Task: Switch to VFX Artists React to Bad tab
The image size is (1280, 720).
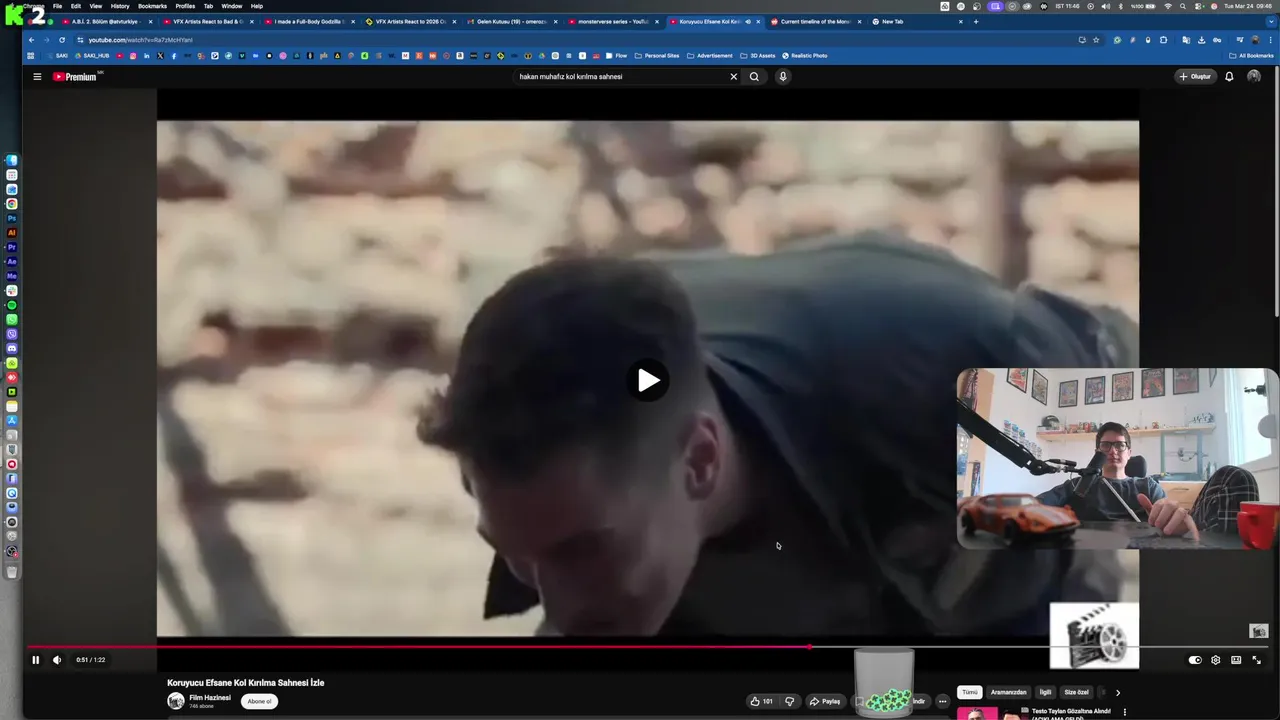Action: (208, 21)
